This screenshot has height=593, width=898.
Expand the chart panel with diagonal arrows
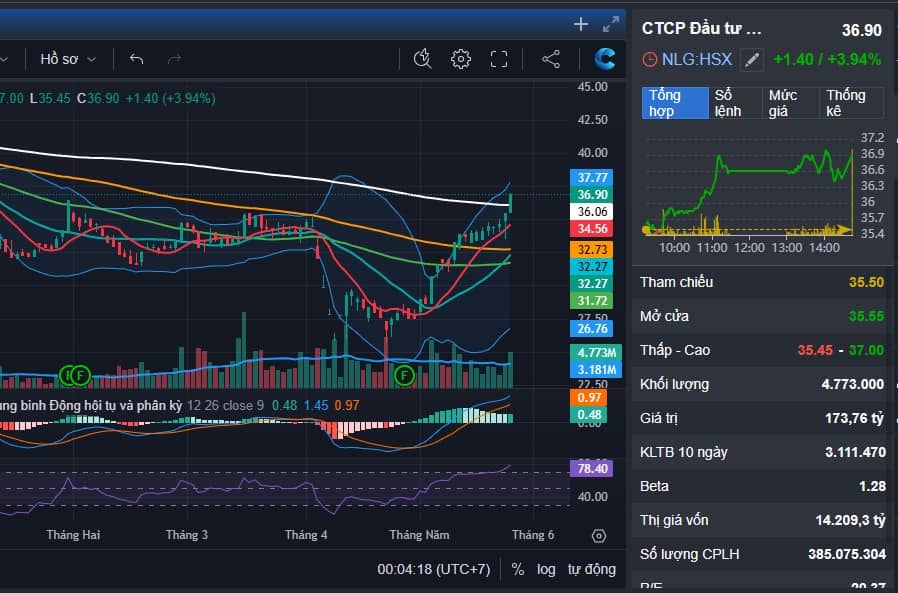(x=611, y=24)
